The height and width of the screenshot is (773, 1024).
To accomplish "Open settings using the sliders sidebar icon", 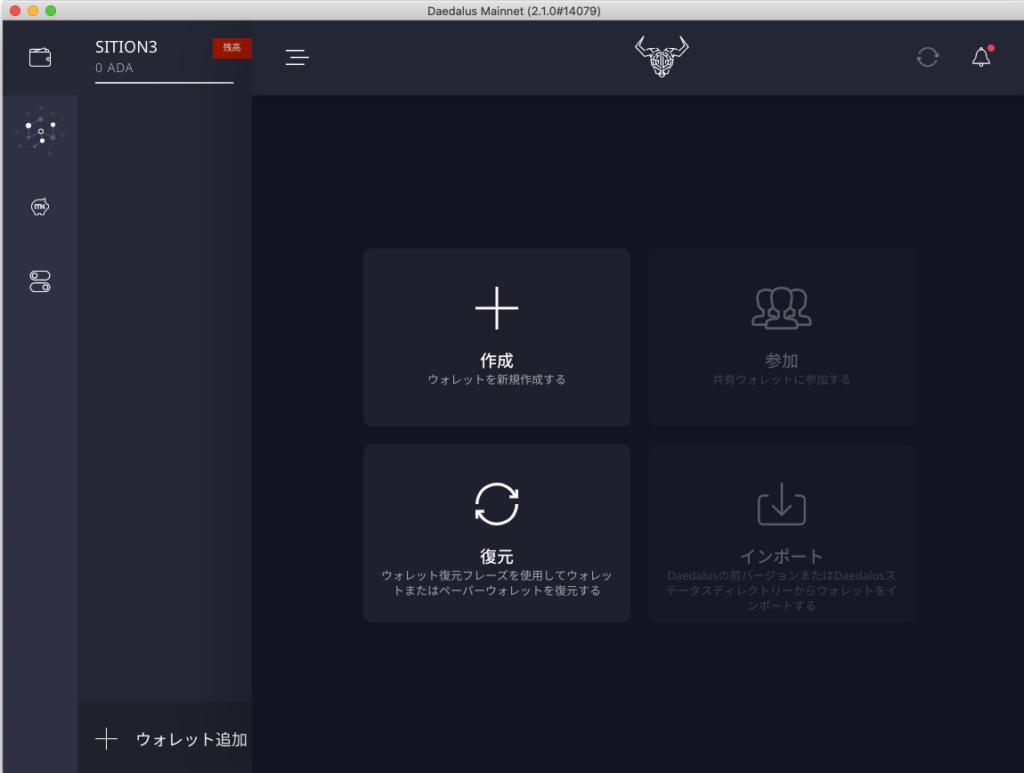I will coord(40,281).
